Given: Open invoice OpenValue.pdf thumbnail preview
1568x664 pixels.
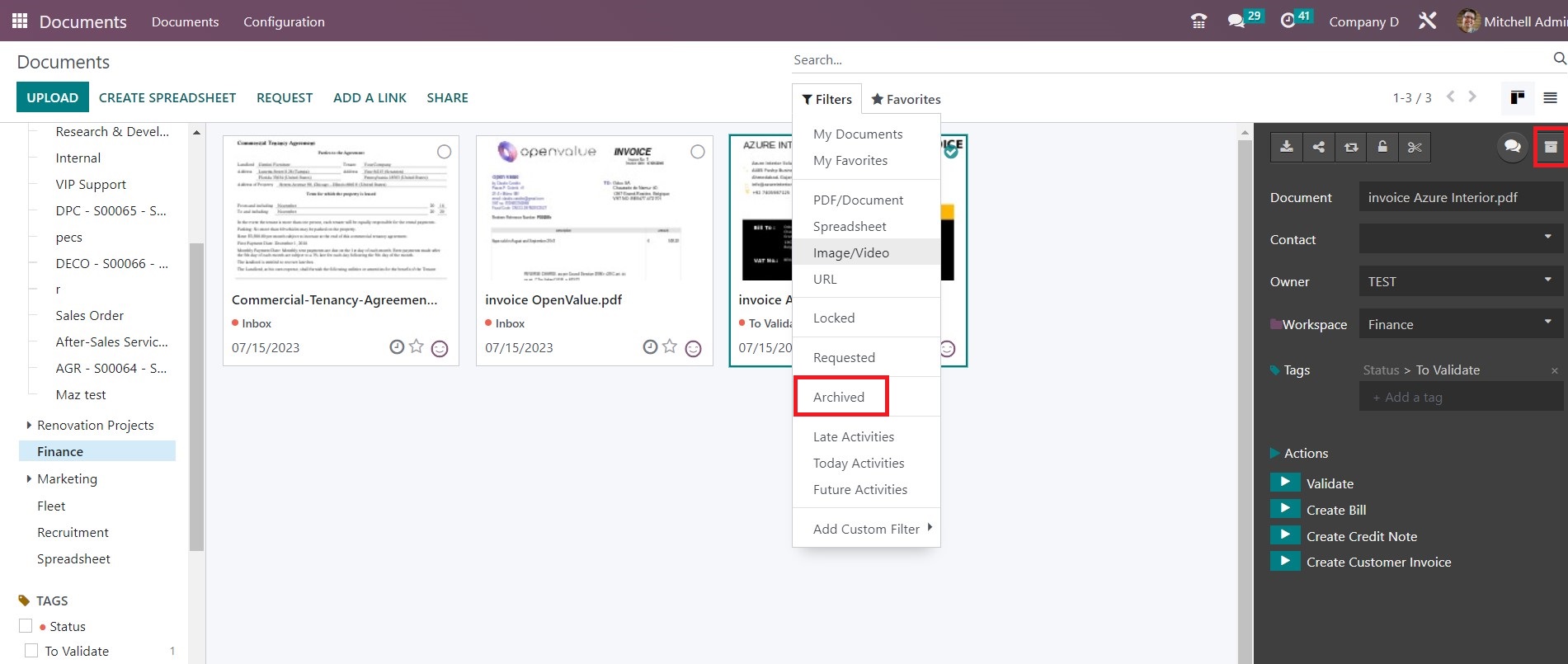Looking at the screenshot, I should pyautogui.click(x=594, y=210).
